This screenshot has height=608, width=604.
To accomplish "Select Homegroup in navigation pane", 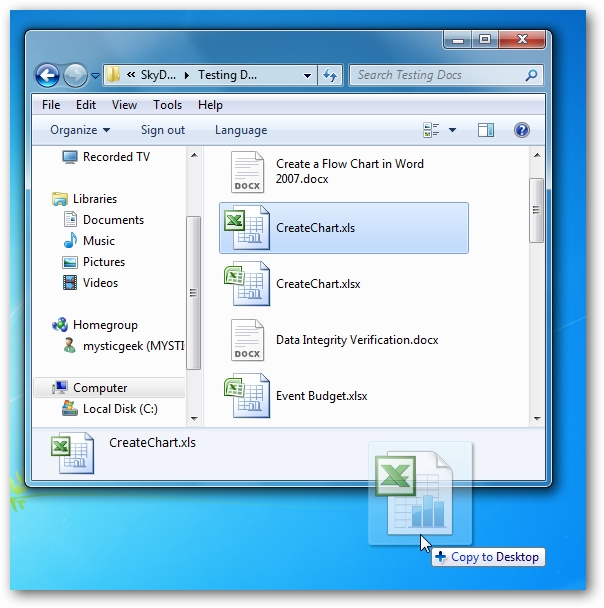I will [x=105, y=325].
